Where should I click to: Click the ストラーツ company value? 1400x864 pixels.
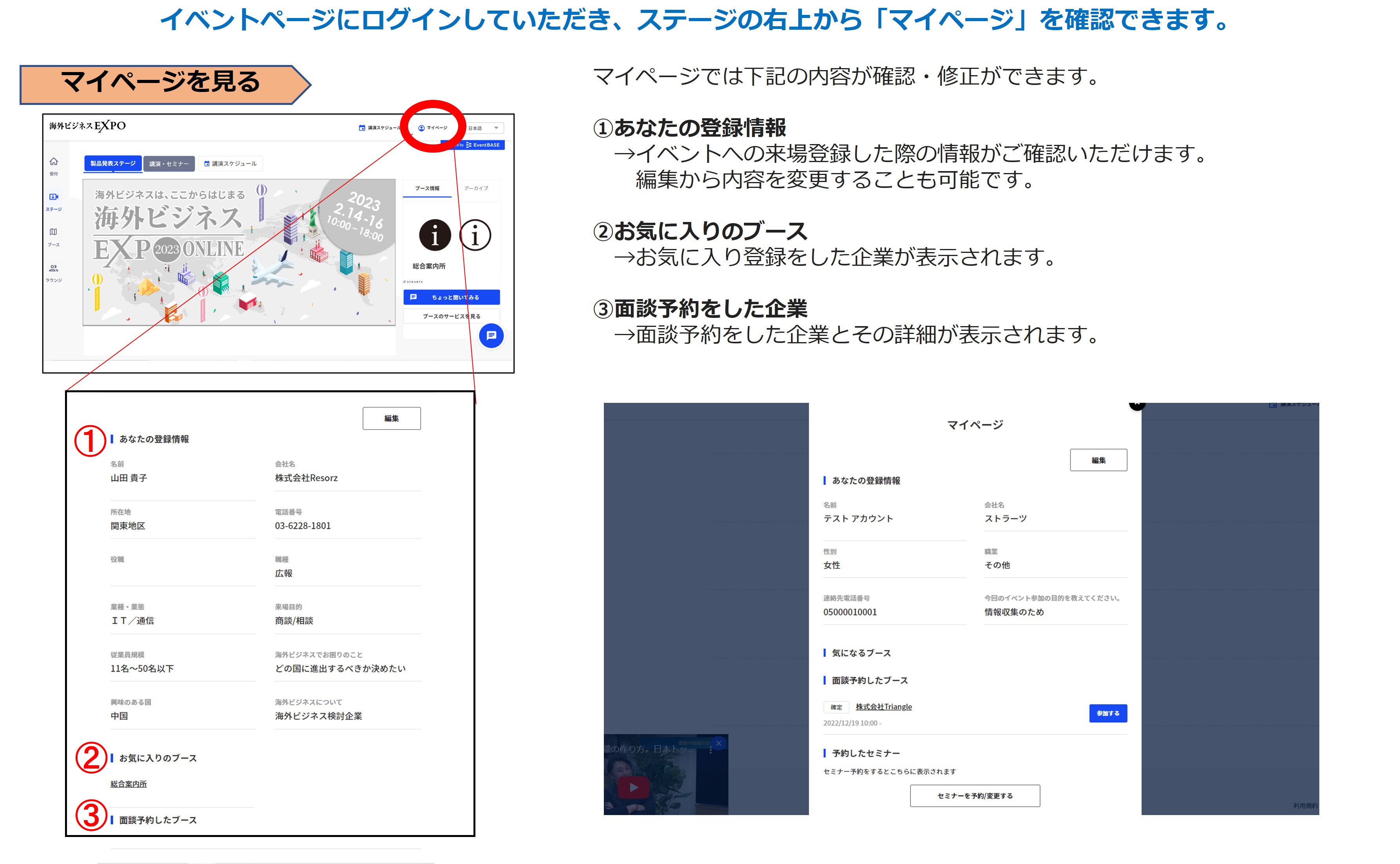(1006, 518)
